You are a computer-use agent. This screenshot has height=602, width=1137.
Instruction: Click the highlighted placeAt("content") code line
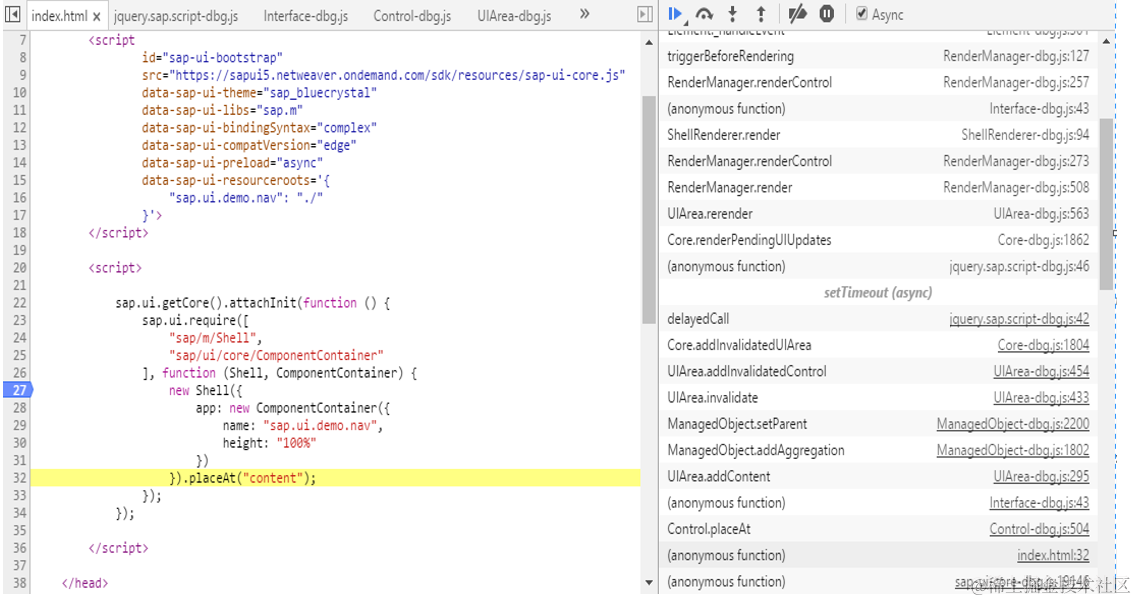tap(335, 478)
